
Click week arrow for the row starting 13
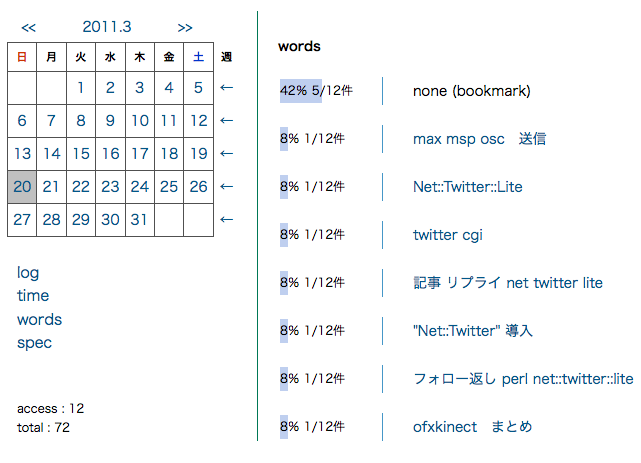[227, 154]
